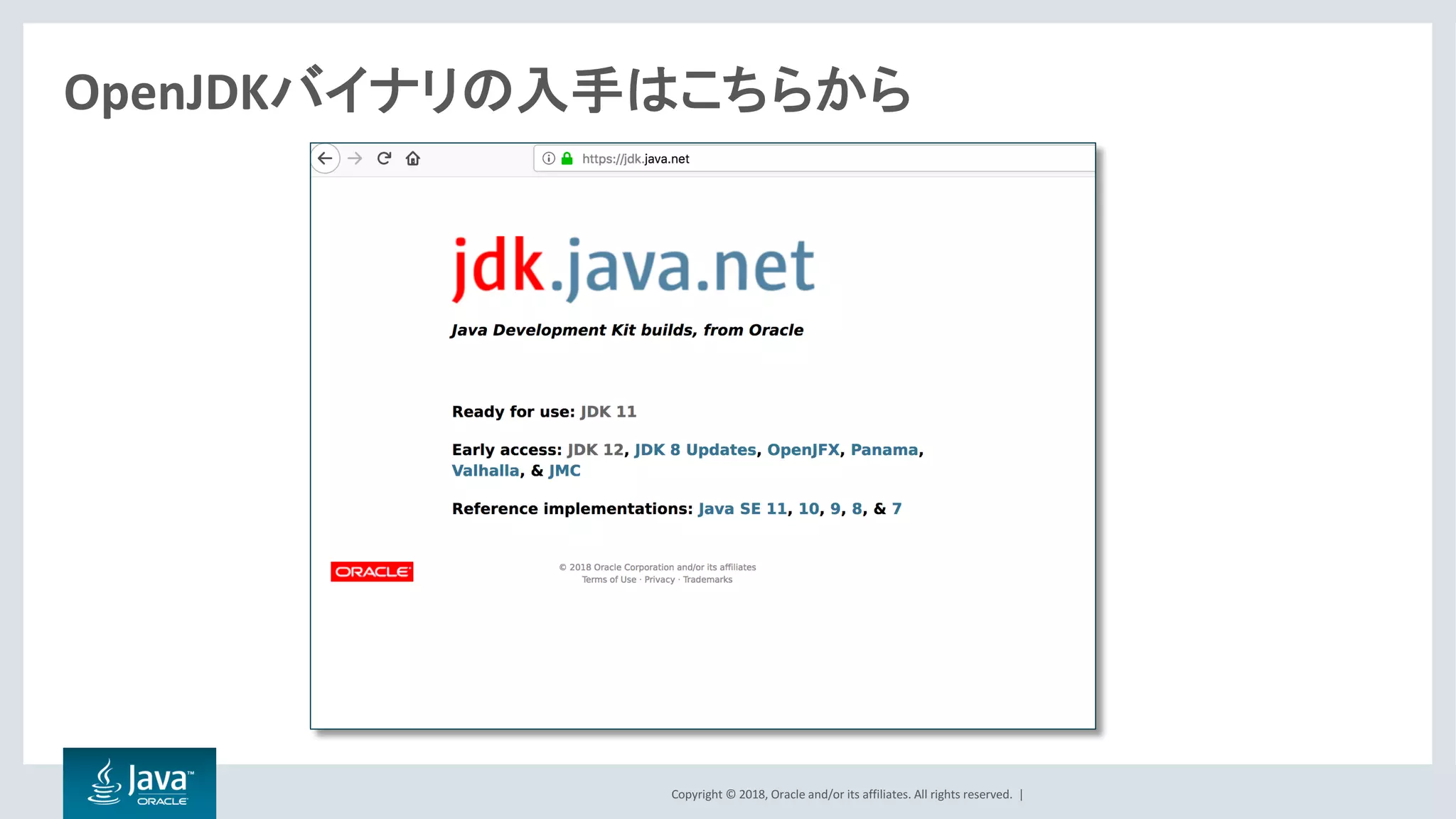
Task: Click the Java Oracle logo on the slide
Action: click(139, 783)
